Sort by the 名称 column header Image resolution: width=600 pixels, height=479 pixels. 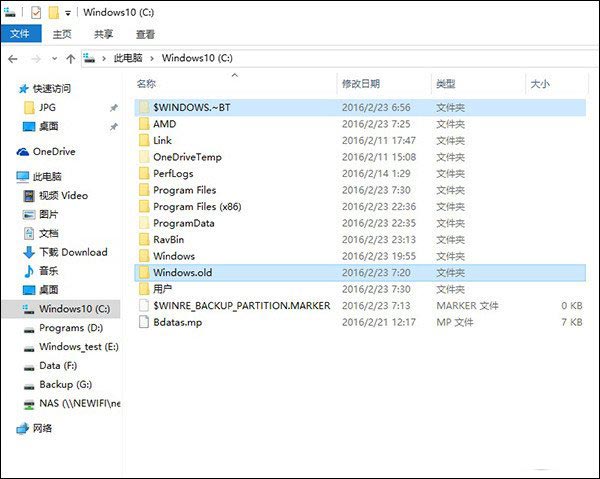click(147, 84)
